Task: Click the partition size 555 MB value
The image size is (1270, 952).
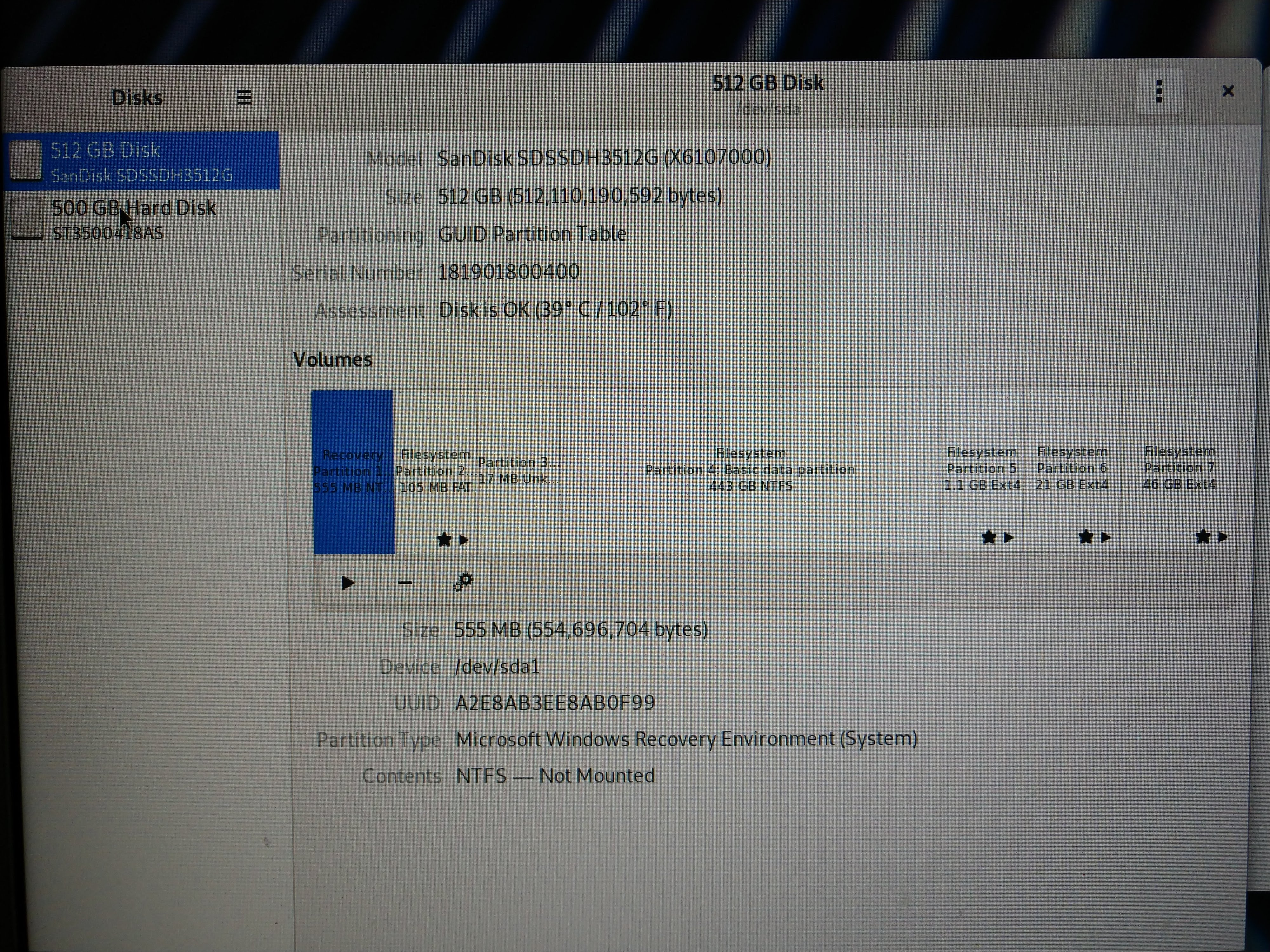Action: (581, 630)
